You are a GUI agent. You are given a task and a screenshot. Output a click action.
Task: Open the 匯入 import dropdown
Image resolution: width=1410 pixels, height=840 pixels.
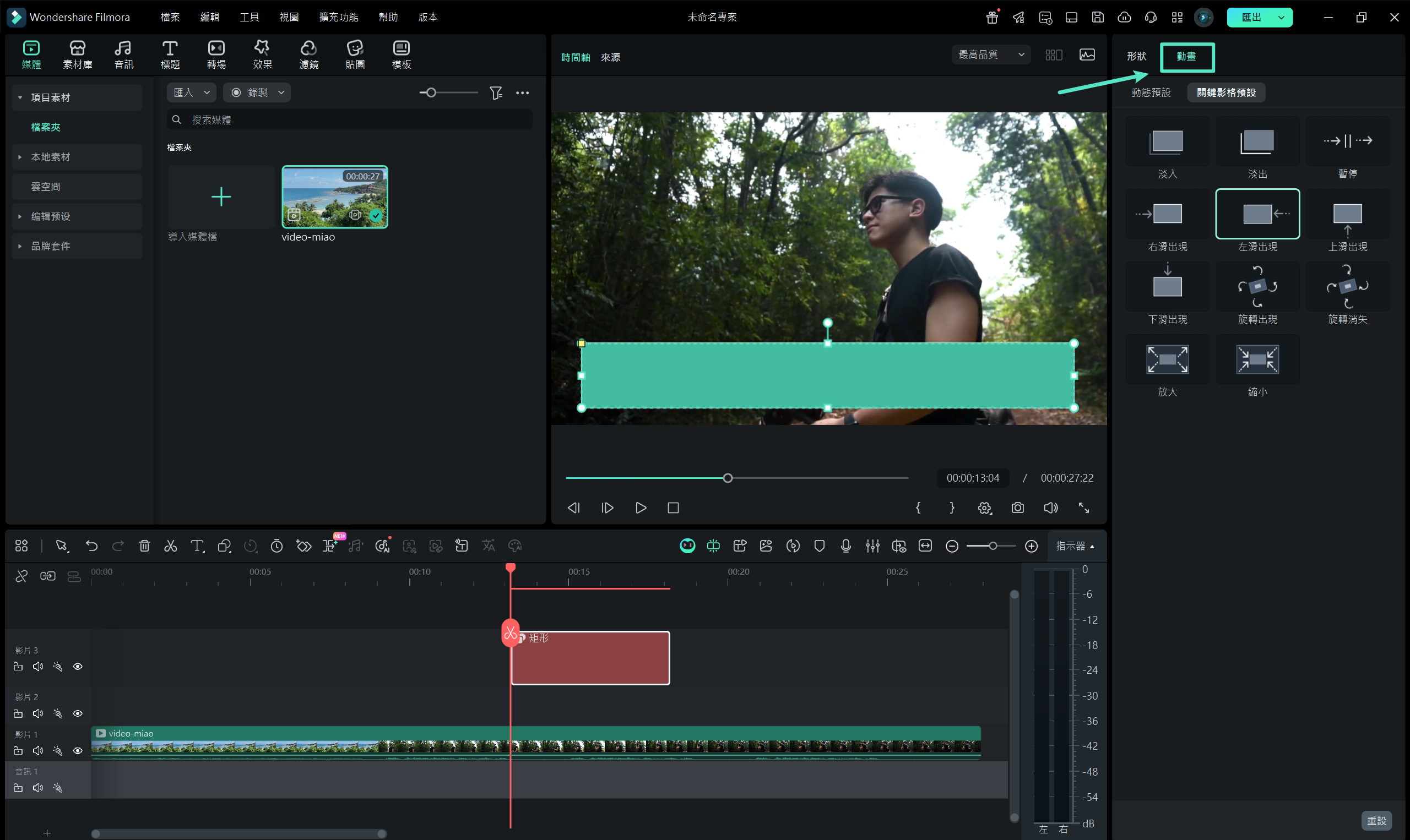point(192,92)
